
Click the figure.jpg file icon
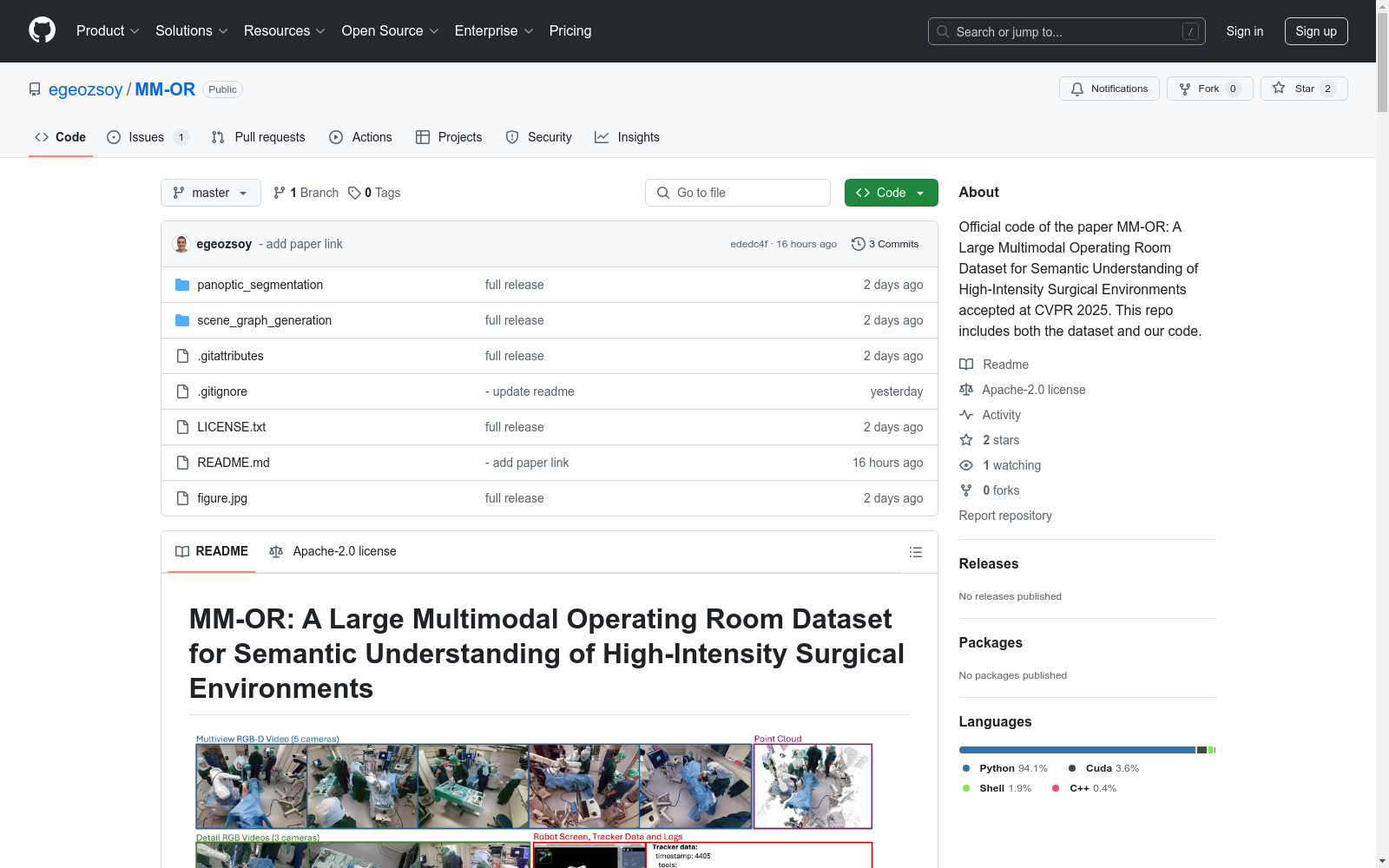[182, 498]
